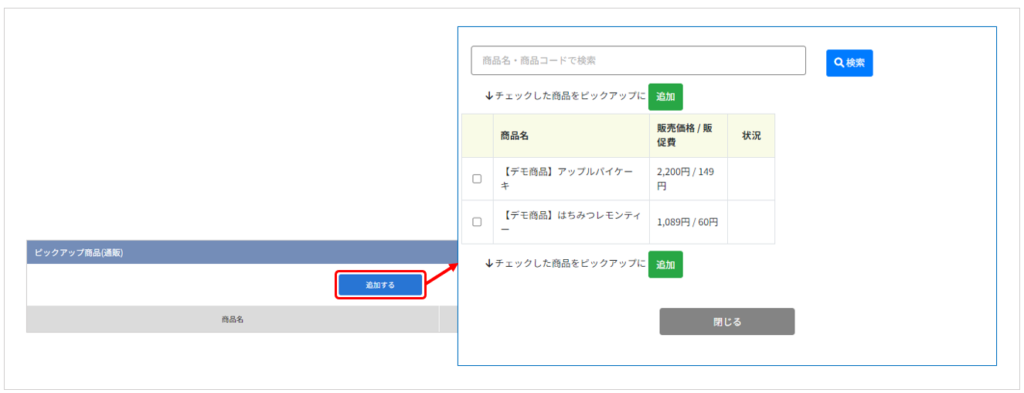Screen dimensions: 1024x393
Task: Select the 【デモ商品】アップルパイケーキ name cell
Action: (x=571, y=179)
